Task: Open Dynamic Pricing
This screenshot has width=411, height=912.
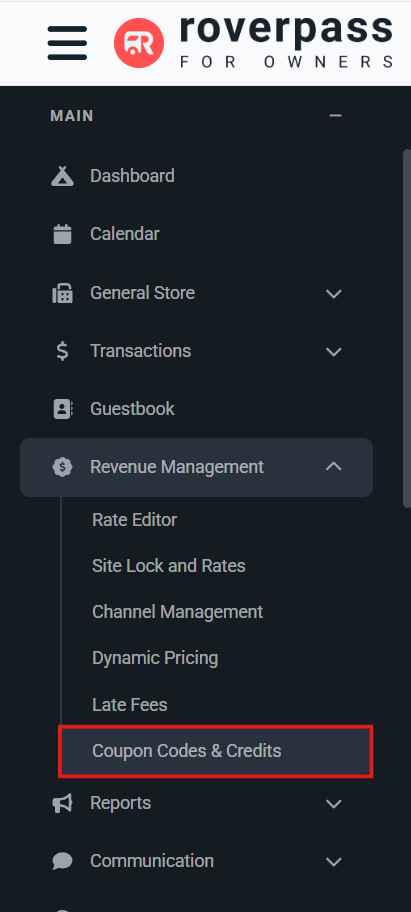Action: [x=155, y=658]
